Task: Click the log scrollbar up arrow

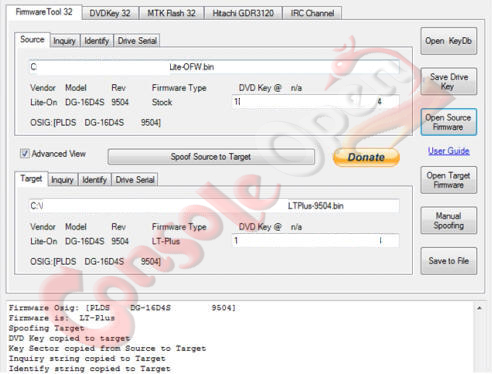Action: pyautogui.click(x=479, y=308)
